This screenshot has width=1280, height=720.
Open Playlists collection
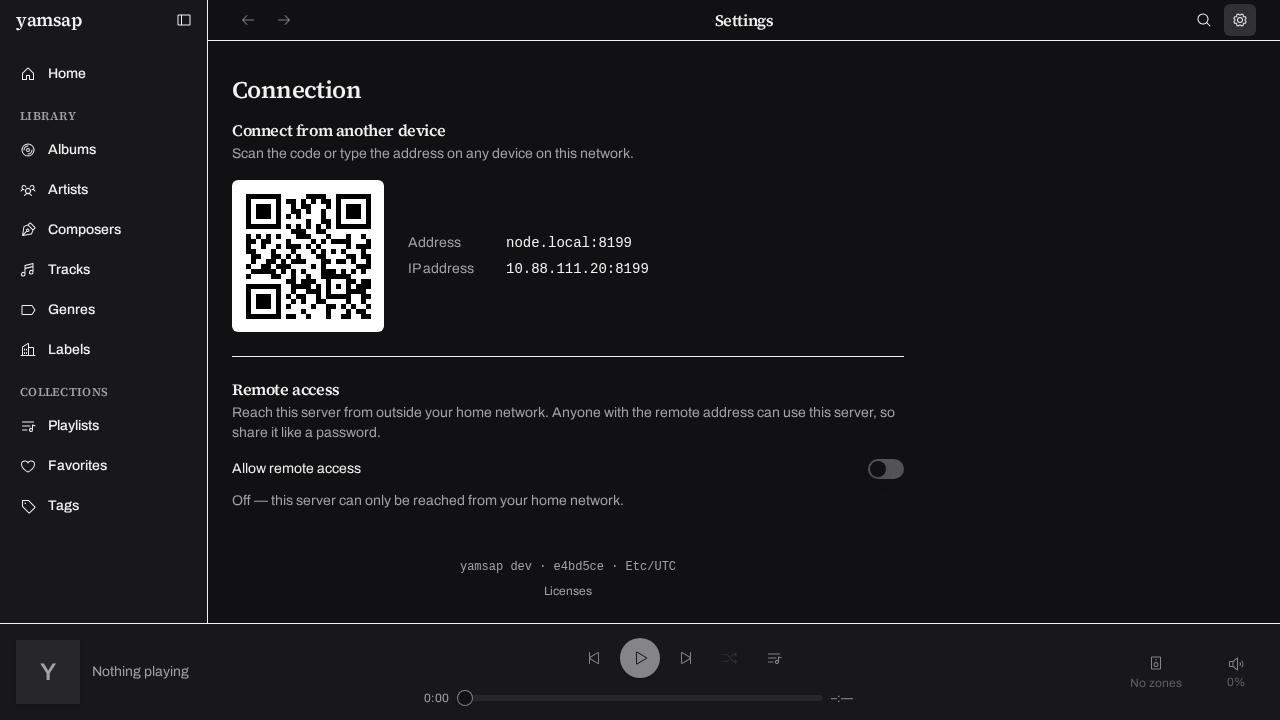point(104,426)
